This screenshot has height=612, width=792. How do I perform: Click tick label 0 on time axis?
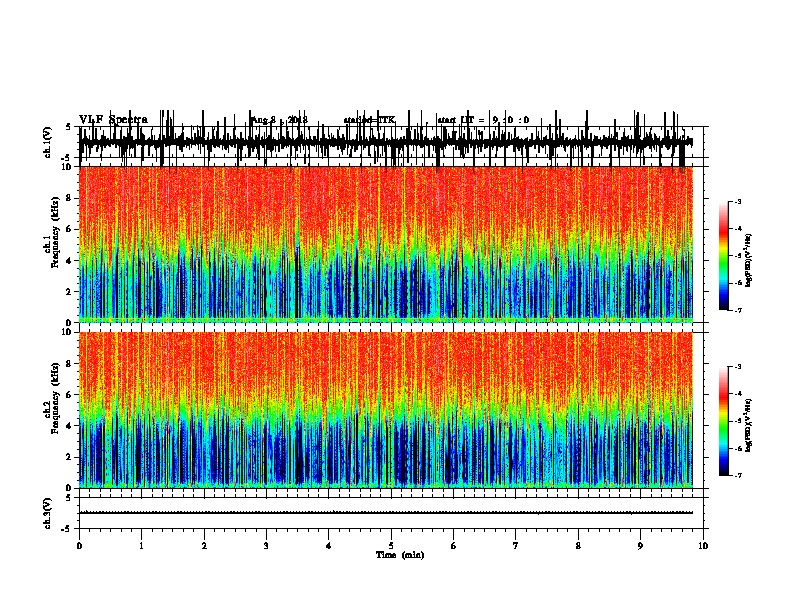coord(79,546)
